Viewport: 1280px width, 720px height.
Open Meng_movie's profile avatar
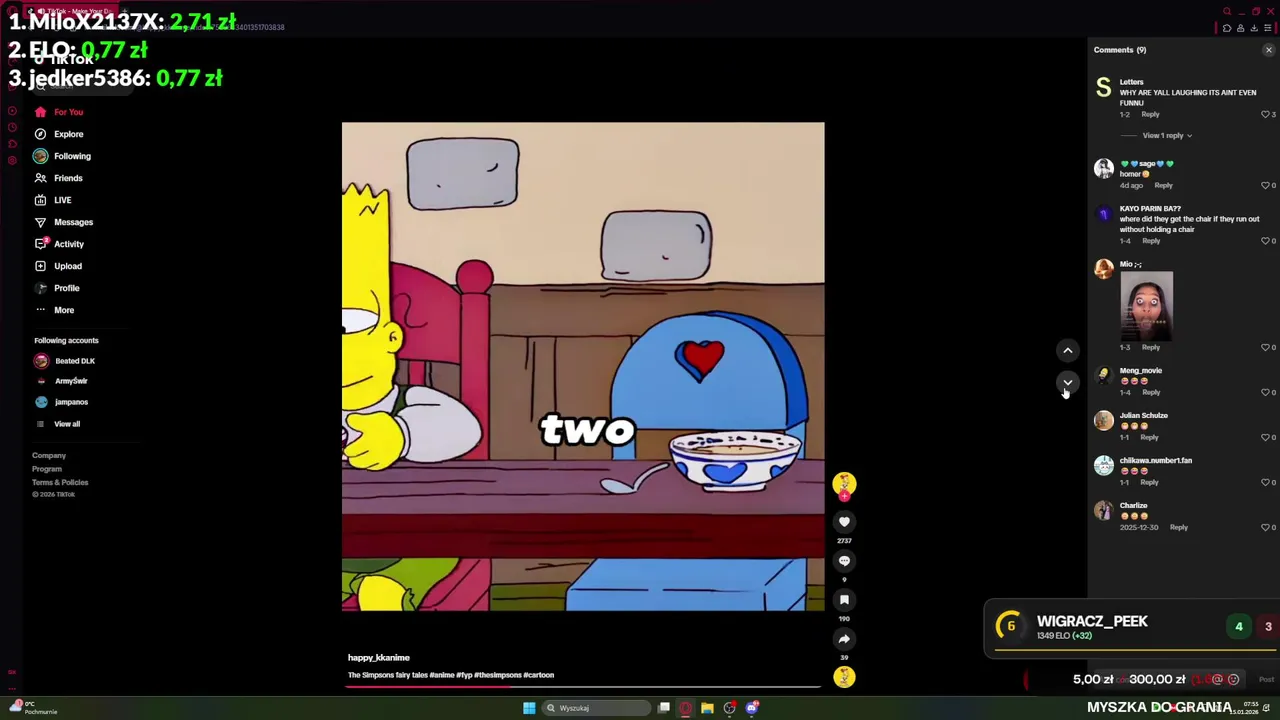tap(1103, 376)
